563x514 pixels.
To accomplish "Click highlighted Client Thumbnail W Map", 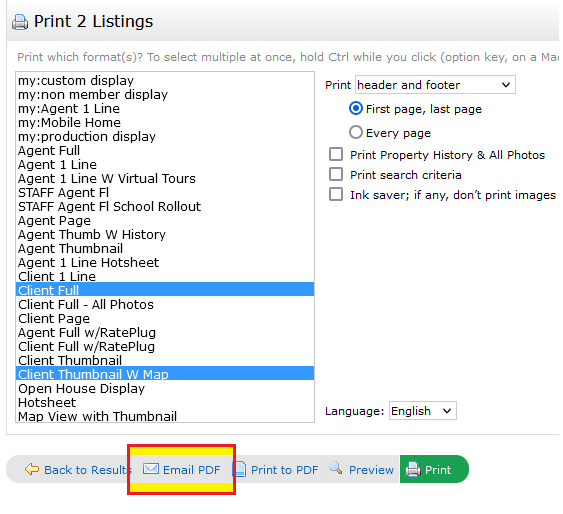I will coord(165,374).
